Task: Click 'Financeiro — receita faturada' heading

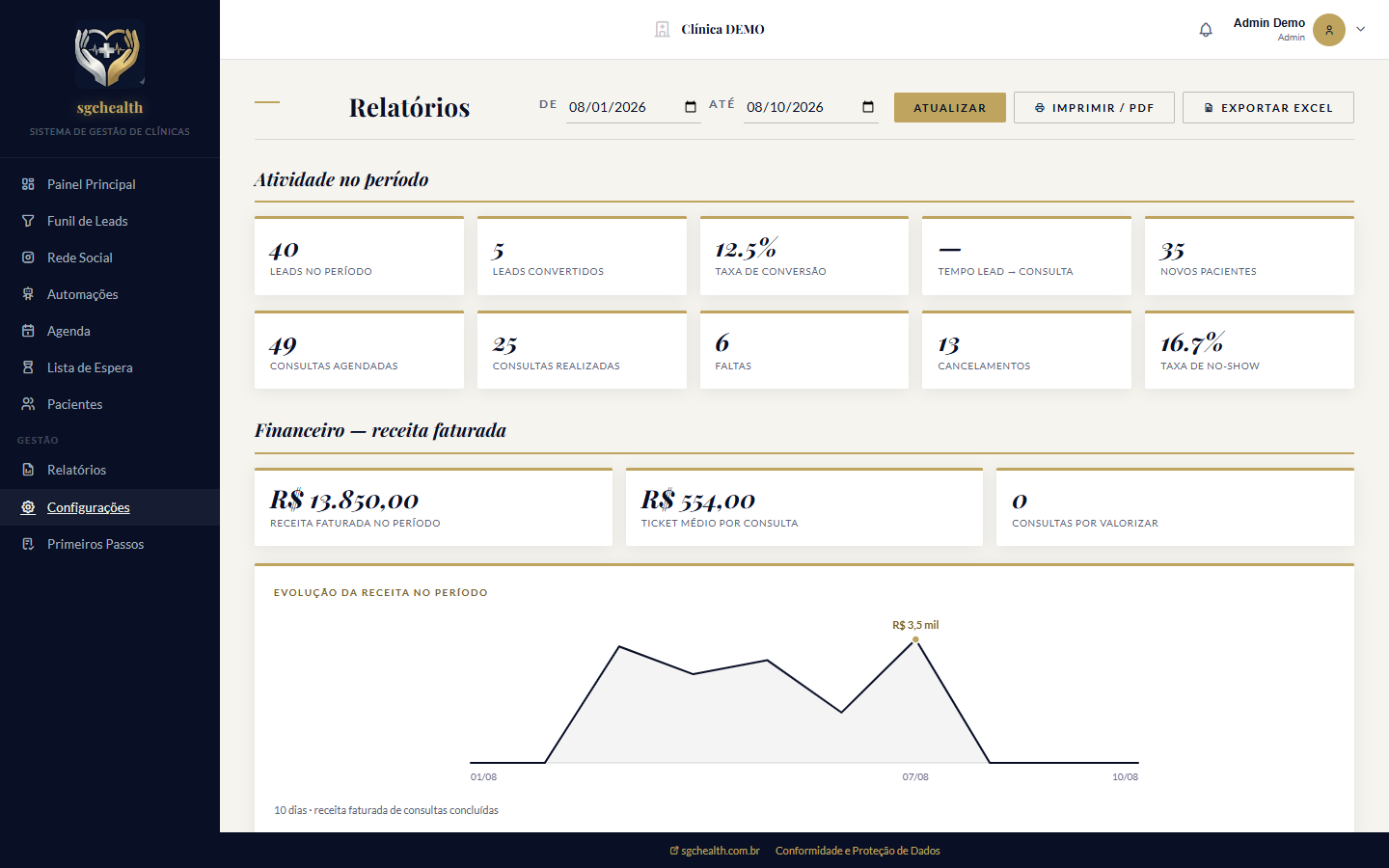Action: click(x=380, y=430)
